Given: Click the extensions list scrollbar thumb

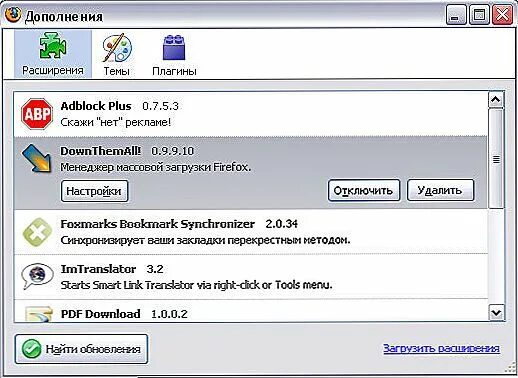Looking at the screenshot, I should point(496,159).
